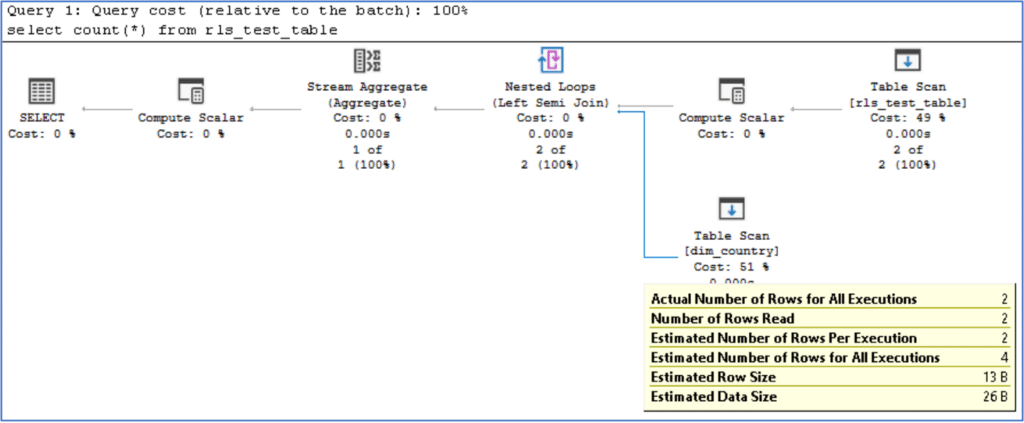Select the Stream Aggregate operator icon
Viewport: 1024px width, 423px height.
pyautogui.click(x=367, y=60)
